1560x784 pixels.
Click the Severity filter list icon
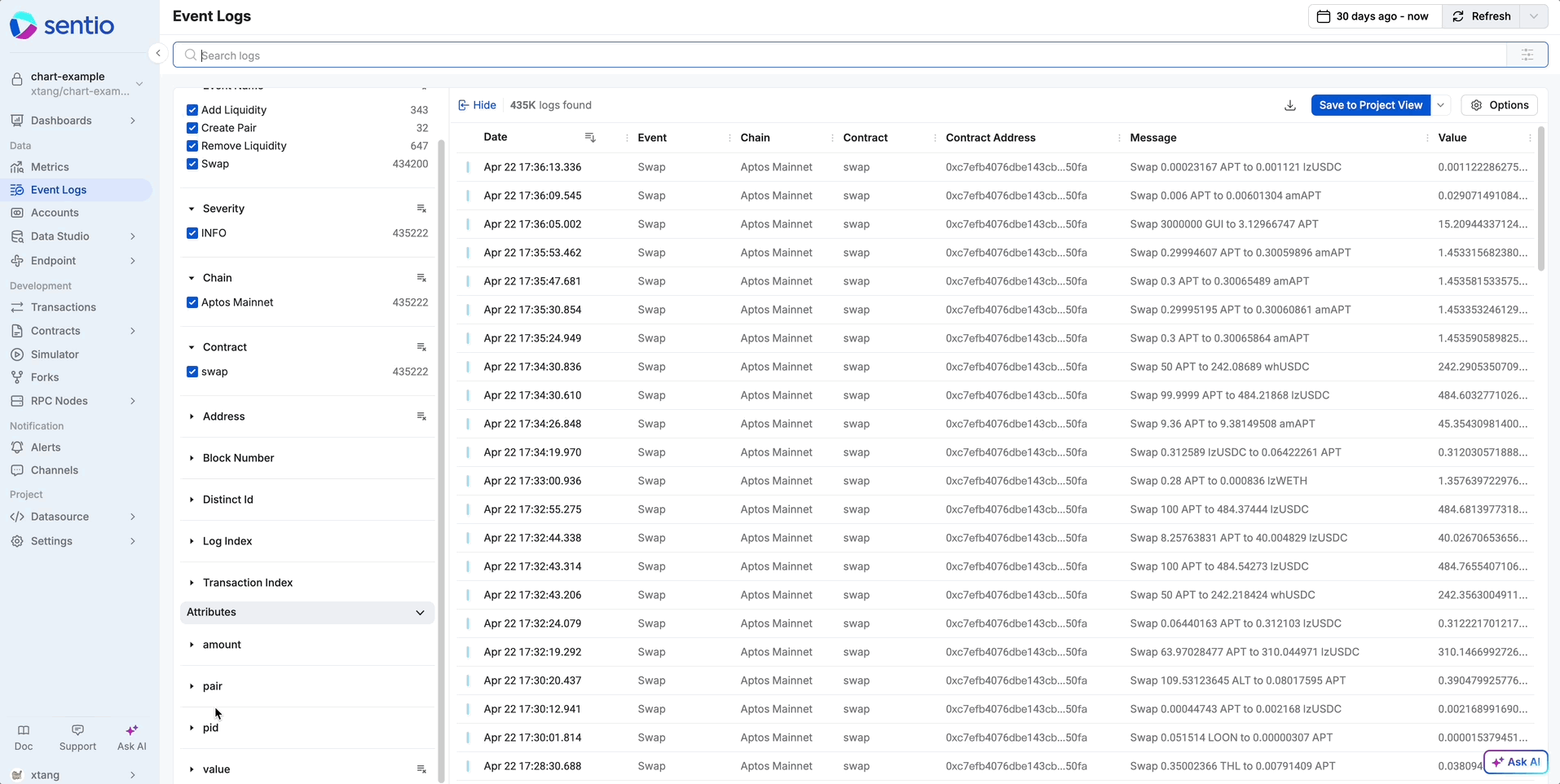click(x=421, y=209)
